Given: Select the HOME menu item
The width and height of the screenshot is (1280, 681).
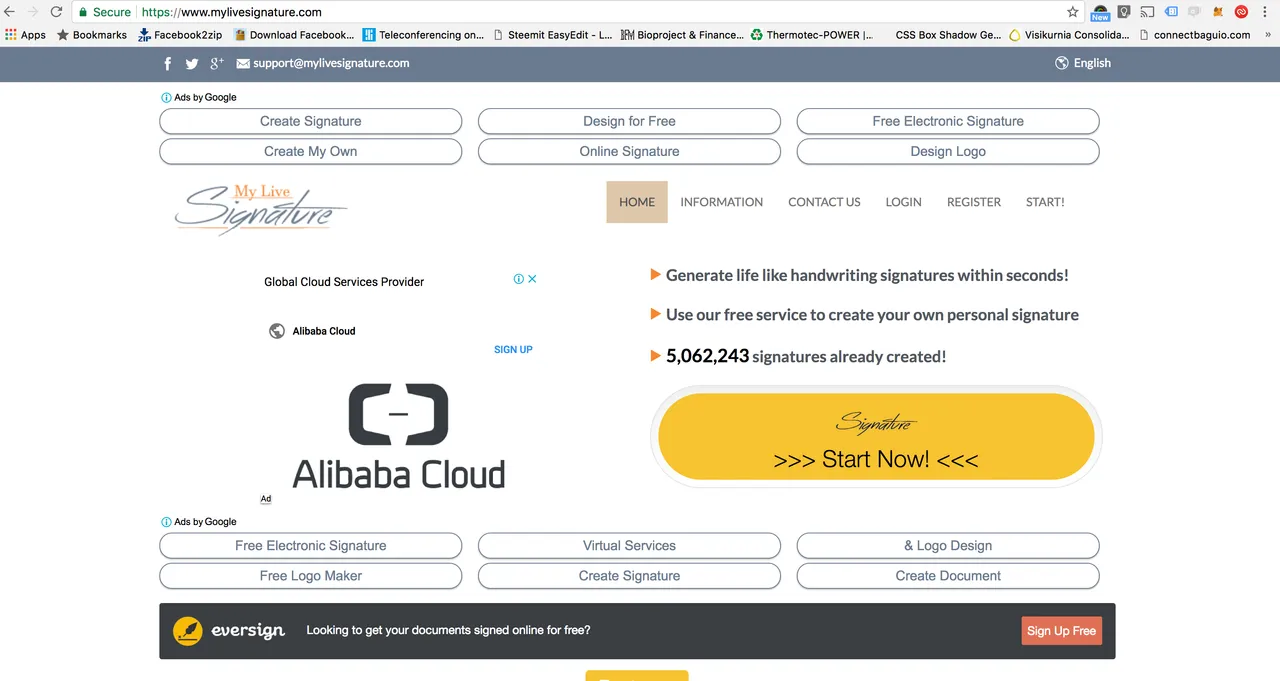Looking at the screenshot, I should (x=637, y=202).
